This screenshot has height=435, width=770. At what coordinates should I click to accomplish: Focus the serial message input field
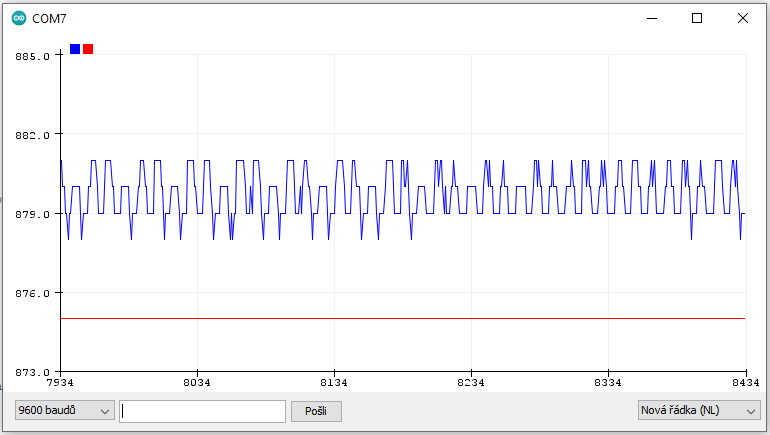tap(202, 411)
